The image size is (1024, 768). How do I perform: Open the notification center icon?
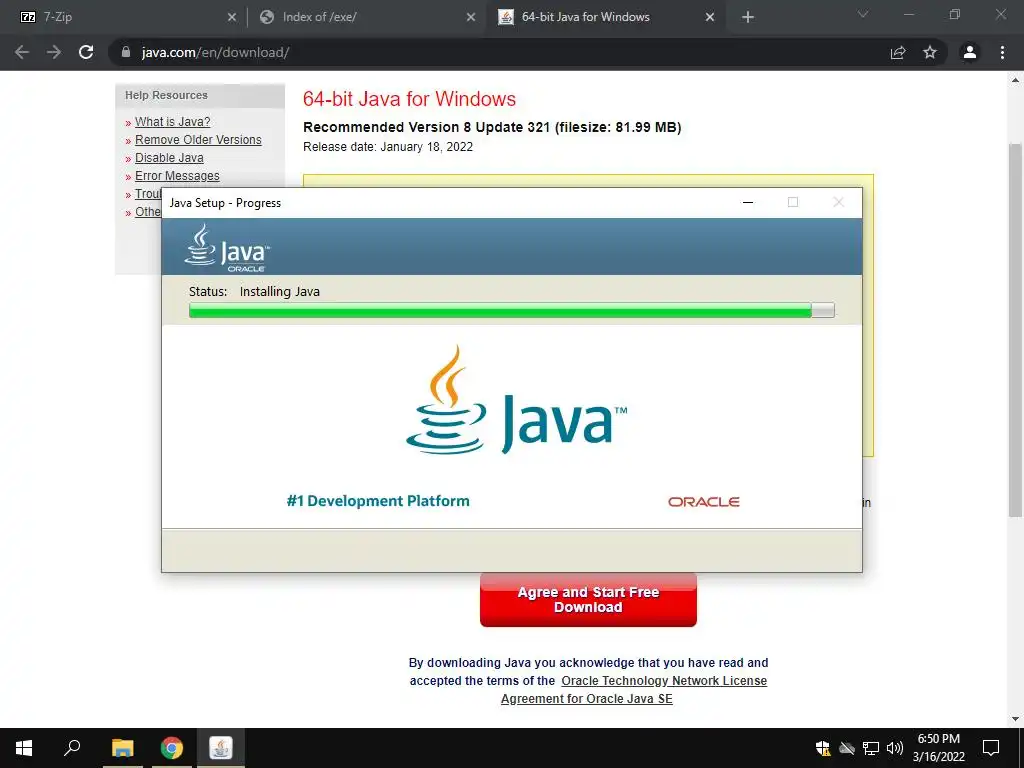coord(991,748)
